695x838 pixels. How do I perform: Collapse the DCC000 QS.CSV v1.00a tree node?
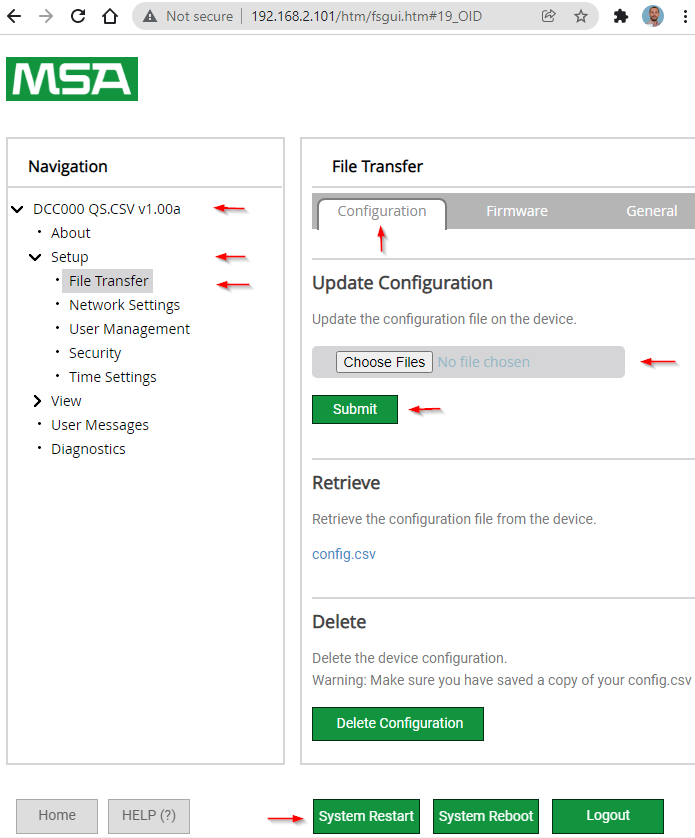tap(18, 209)
